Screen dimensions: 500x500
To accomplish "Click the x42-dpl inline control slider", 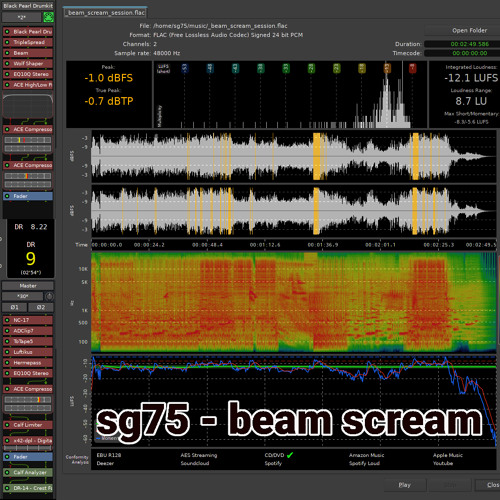I will (x=28, y=448).
